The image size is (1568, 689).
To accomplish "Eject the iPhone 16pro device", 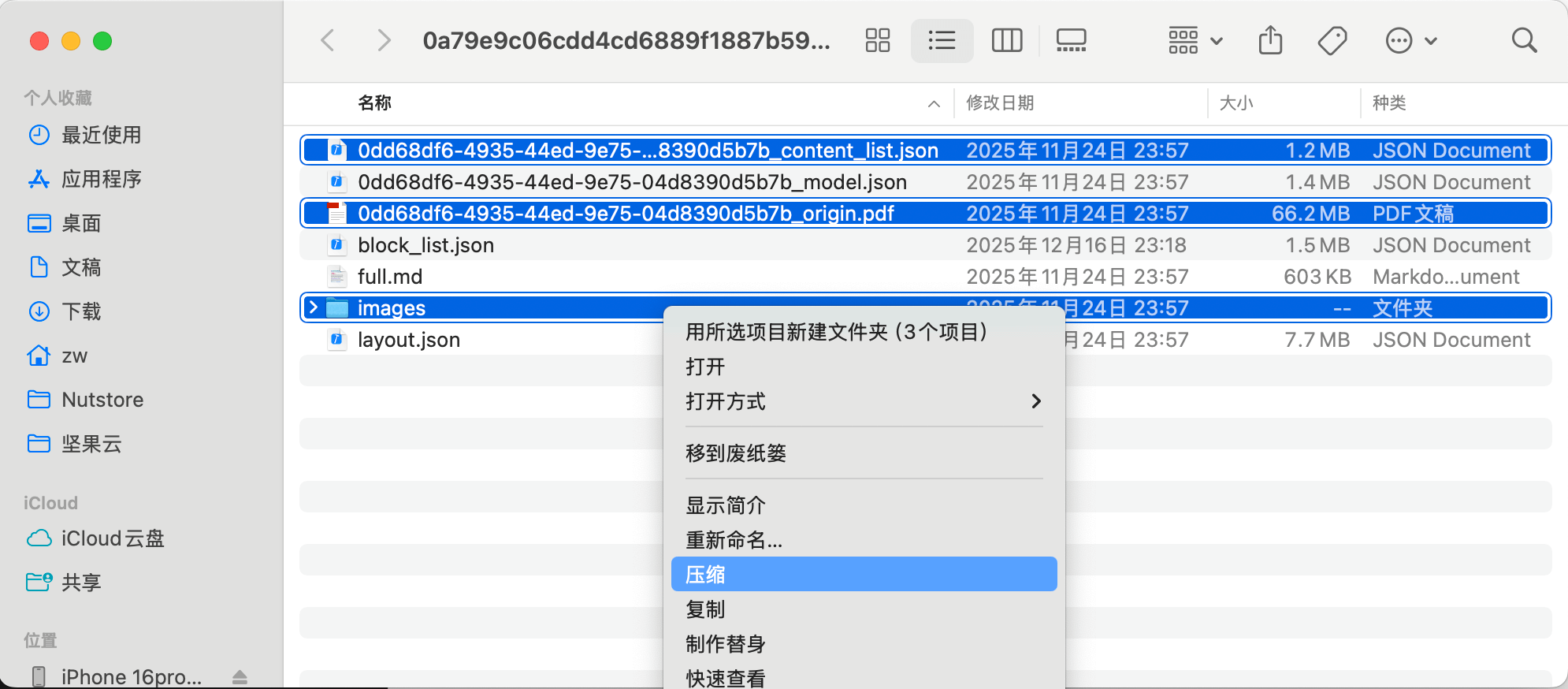I will [x=240, y=677].
